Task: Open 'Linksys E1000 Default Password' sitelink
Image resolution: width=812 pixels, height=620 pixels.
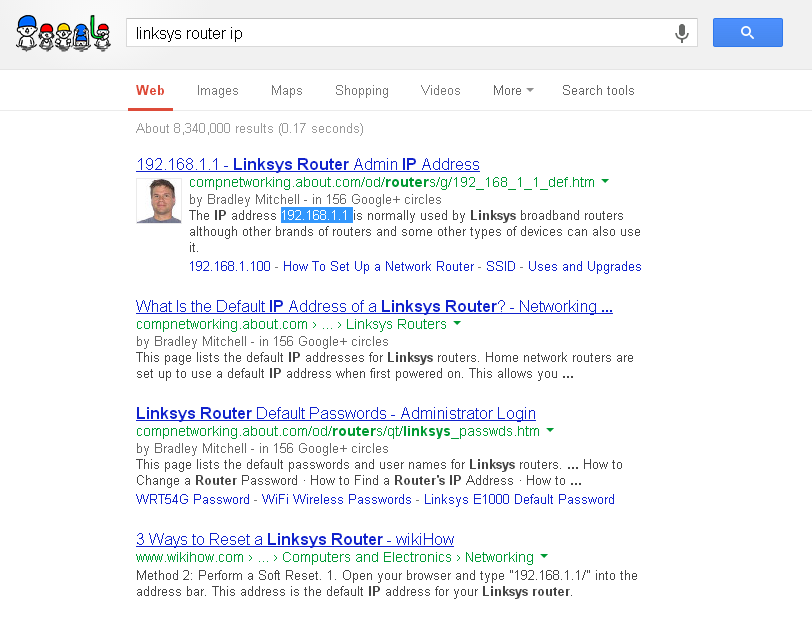Action: [x=519, y=499]
